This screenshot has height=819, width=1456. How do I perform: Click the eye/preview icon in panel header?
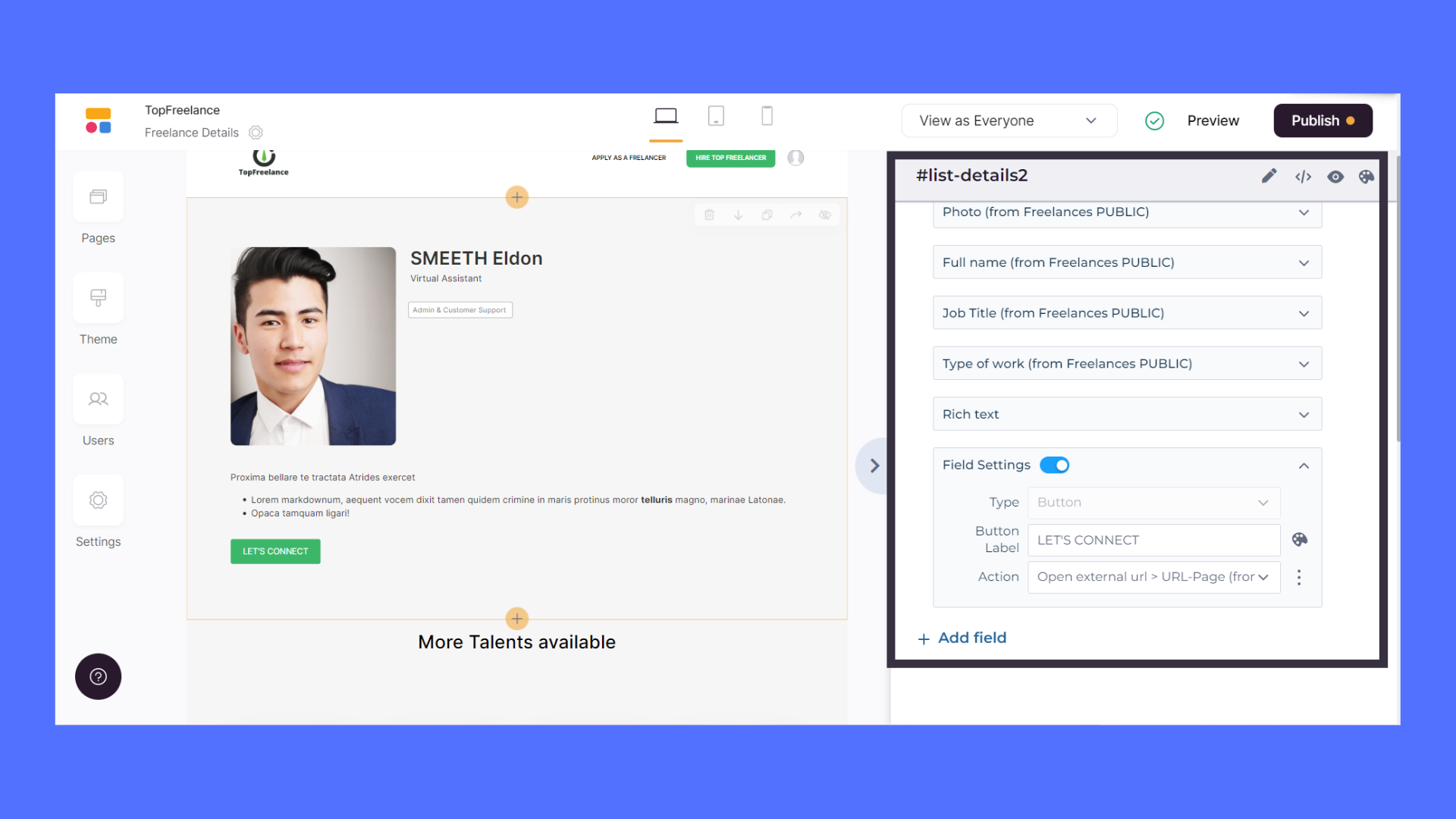point(1335,176)
